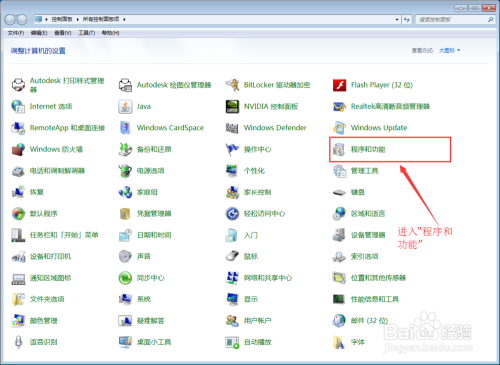Screen dimensions: 500x365
Task: Open 家庭组 icon
Action: tap(125, 192)
